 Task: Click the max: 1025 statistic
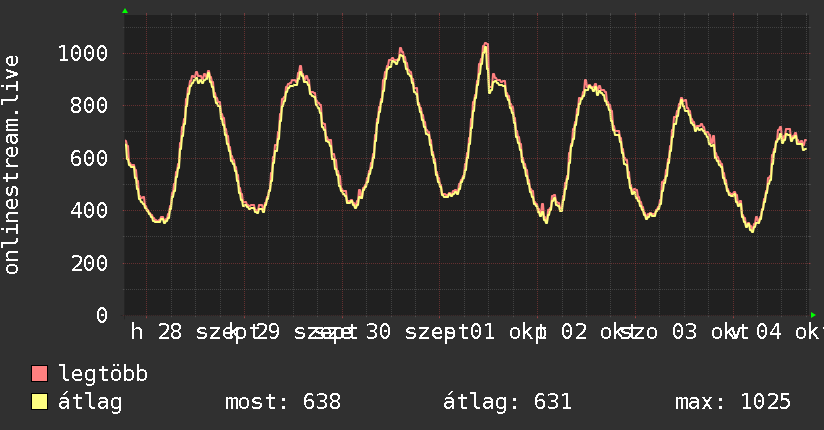733,402
